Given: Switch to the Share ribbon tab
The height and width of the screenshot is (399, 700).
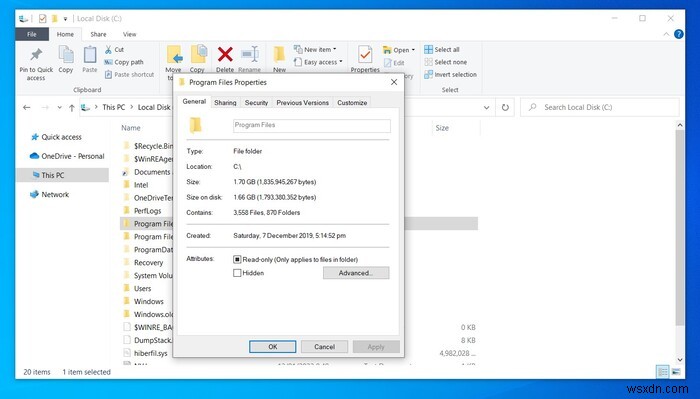Looking at the screenshot, I should [98, 34].
